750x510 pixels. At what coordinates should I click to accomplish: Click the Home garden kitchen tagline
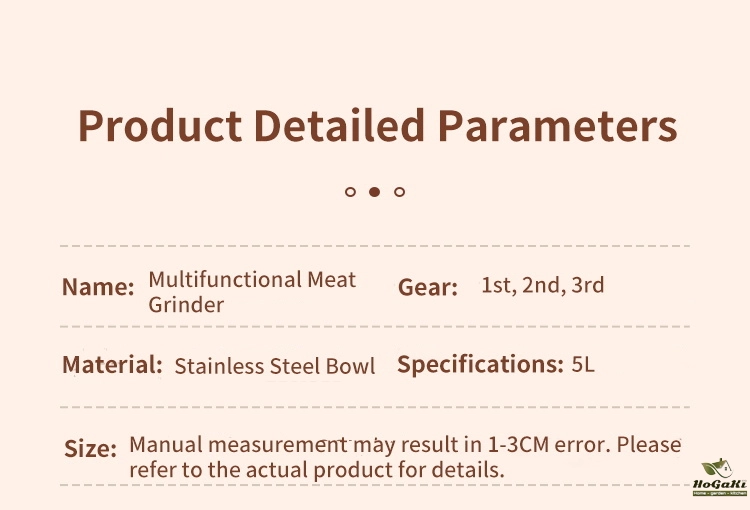click(x=720, y=493)
